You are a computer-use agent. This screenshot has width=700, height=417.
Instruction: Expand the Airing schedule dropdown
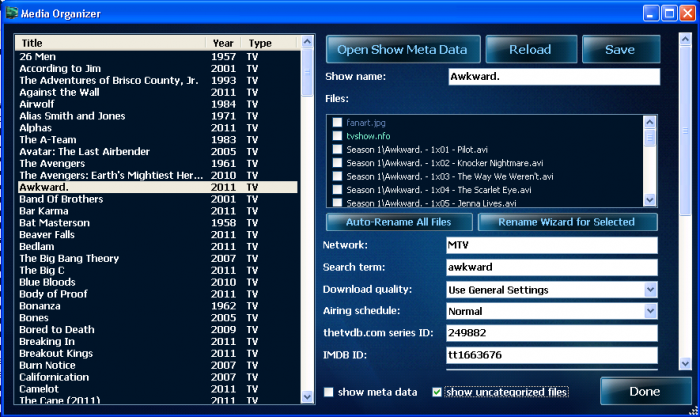650,311
